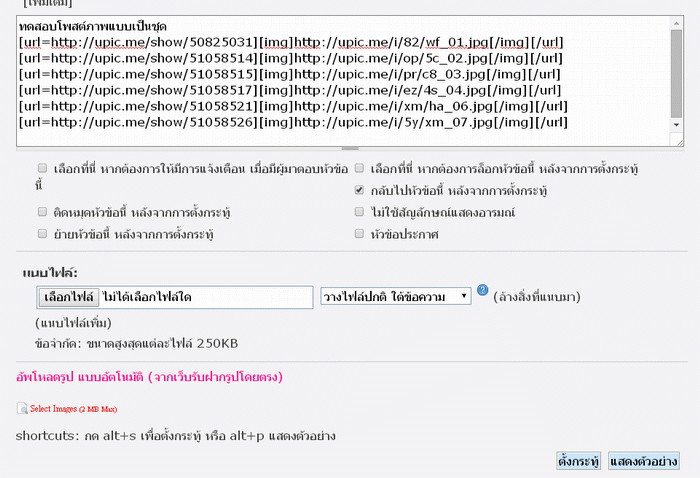Check the move topic checkbox (ย้ายหัวข้อนี้)
The height and width of the screenshot is (478, 700).
click(42, 233)
